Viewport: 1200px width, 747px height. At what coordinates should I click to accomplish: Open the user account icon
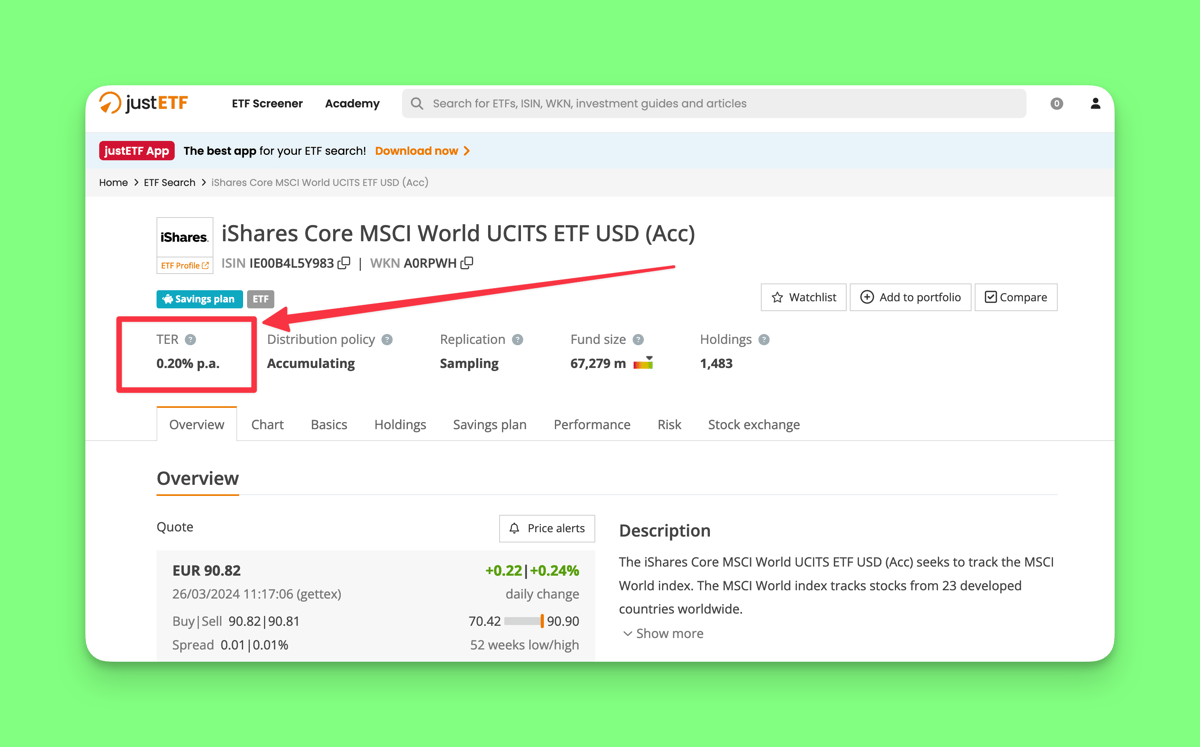(1095, 103)
